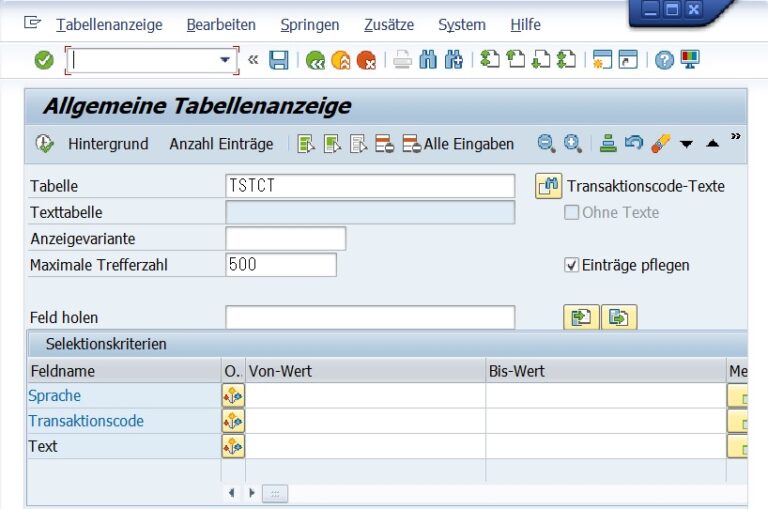Click the Transaktionscode field name link
Image resolution: width=768 pixels, height=509 pixels.
(x=86, y=421)
